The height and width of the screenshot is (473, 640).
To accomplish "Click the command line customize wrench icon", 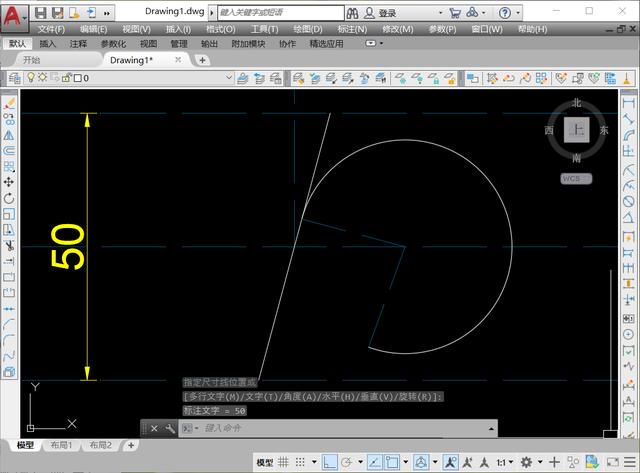I will pos(170,429).
